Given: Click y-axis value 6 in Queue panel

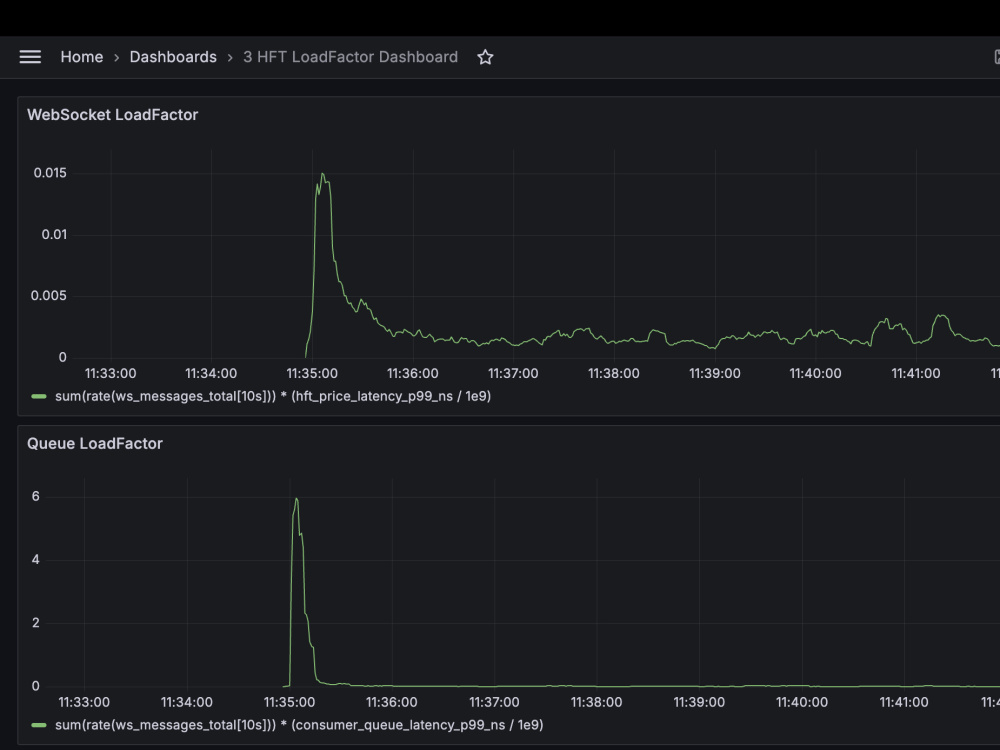Looking at the screenshot, I should [36, 497].
